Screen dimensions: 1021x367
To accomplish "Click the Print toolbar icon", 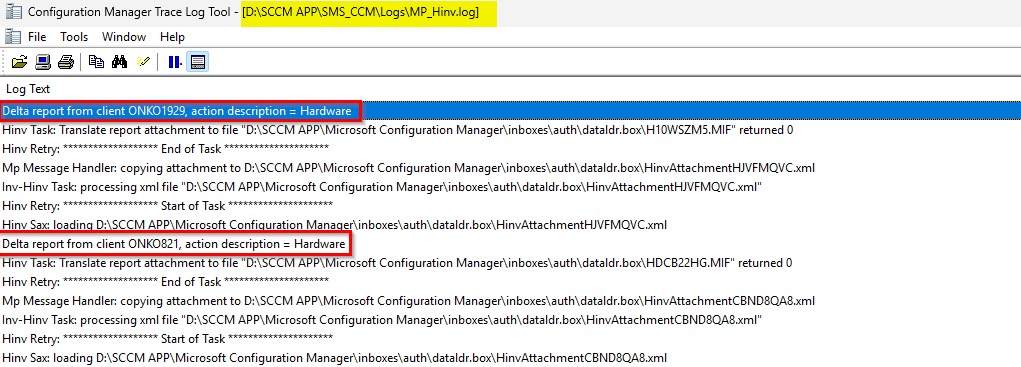I will [66, 62].
